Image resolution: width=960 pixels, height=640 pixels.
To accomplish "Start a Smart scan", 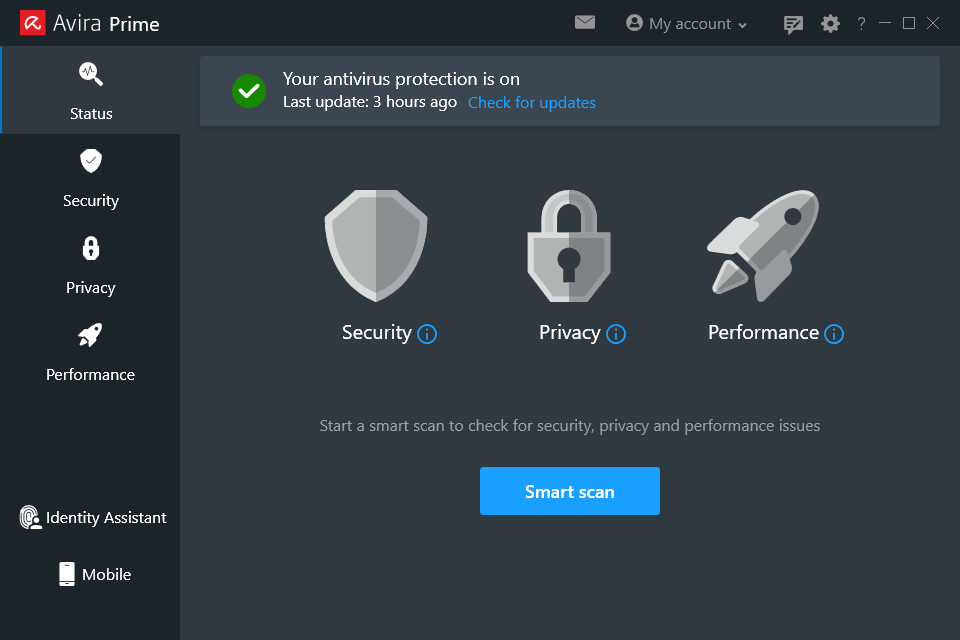I will click(569, 491).
